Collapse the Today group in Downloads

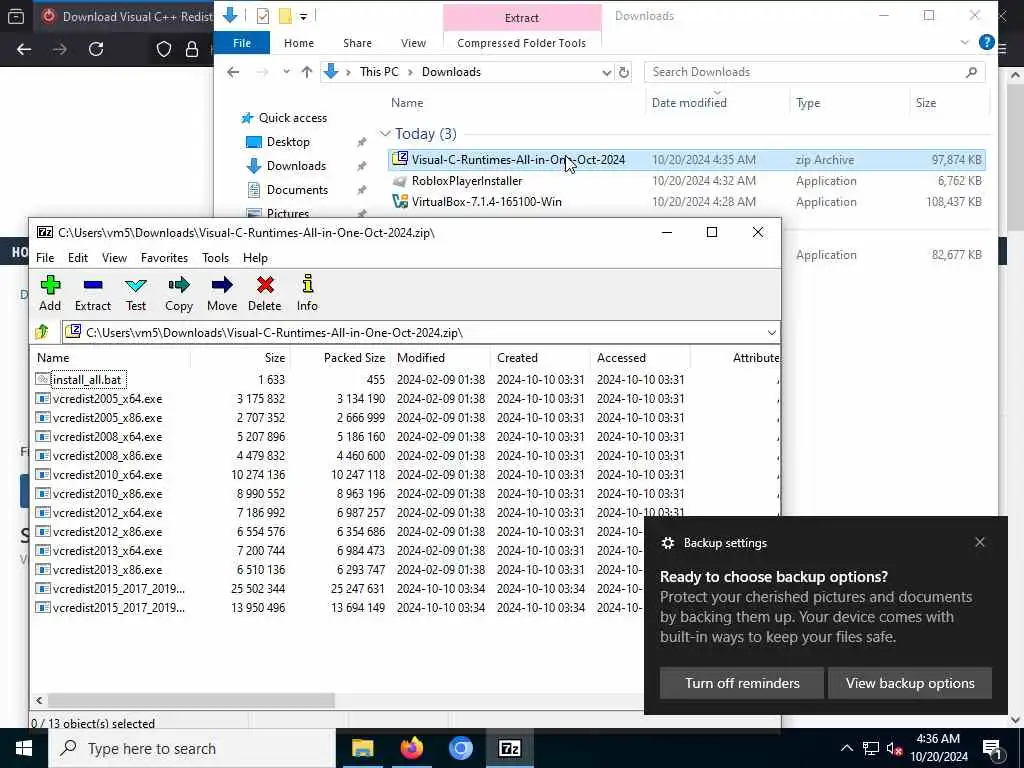pyautogui.click(x=385, y=133)
